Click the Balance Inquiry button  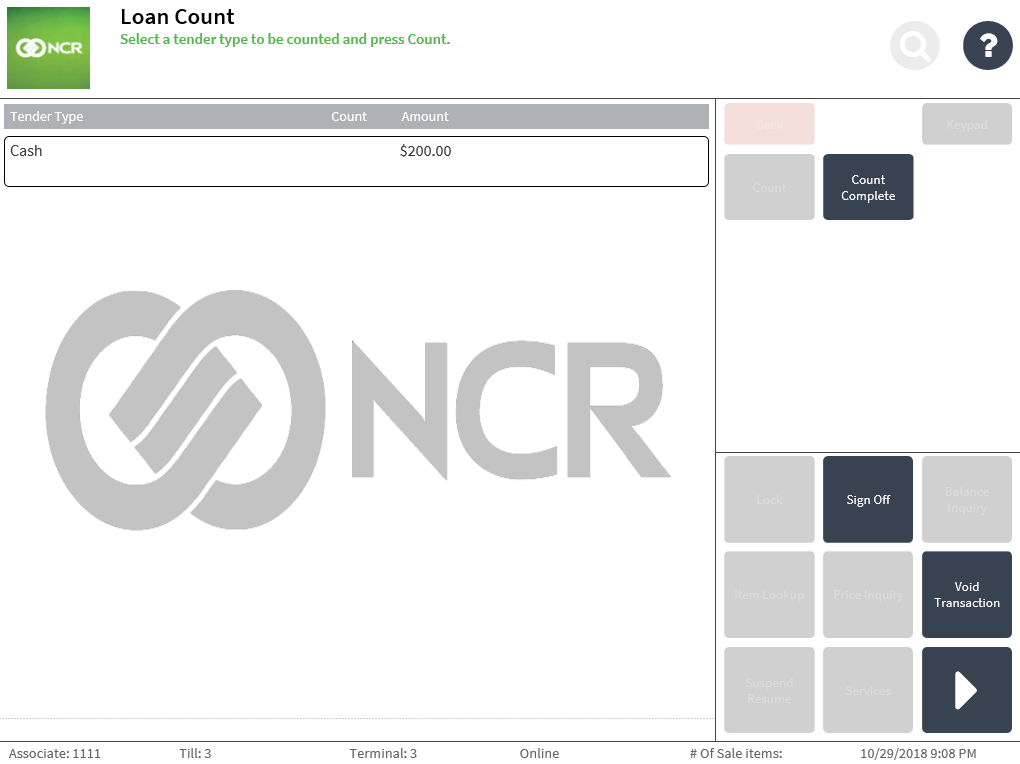coord(966,500)
